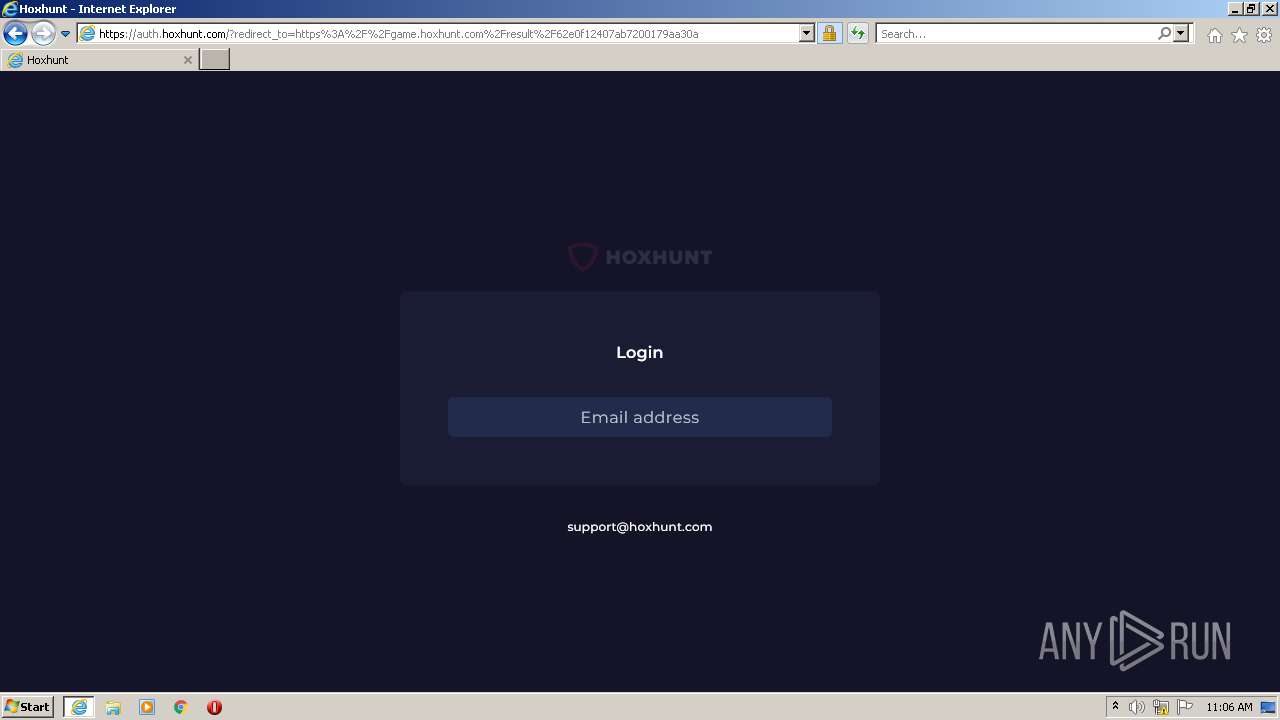The height and width of the screenshot is (720, 1280).
Task: Open the File Explorer folder taskbar icon
Action: tap(113, 707)
